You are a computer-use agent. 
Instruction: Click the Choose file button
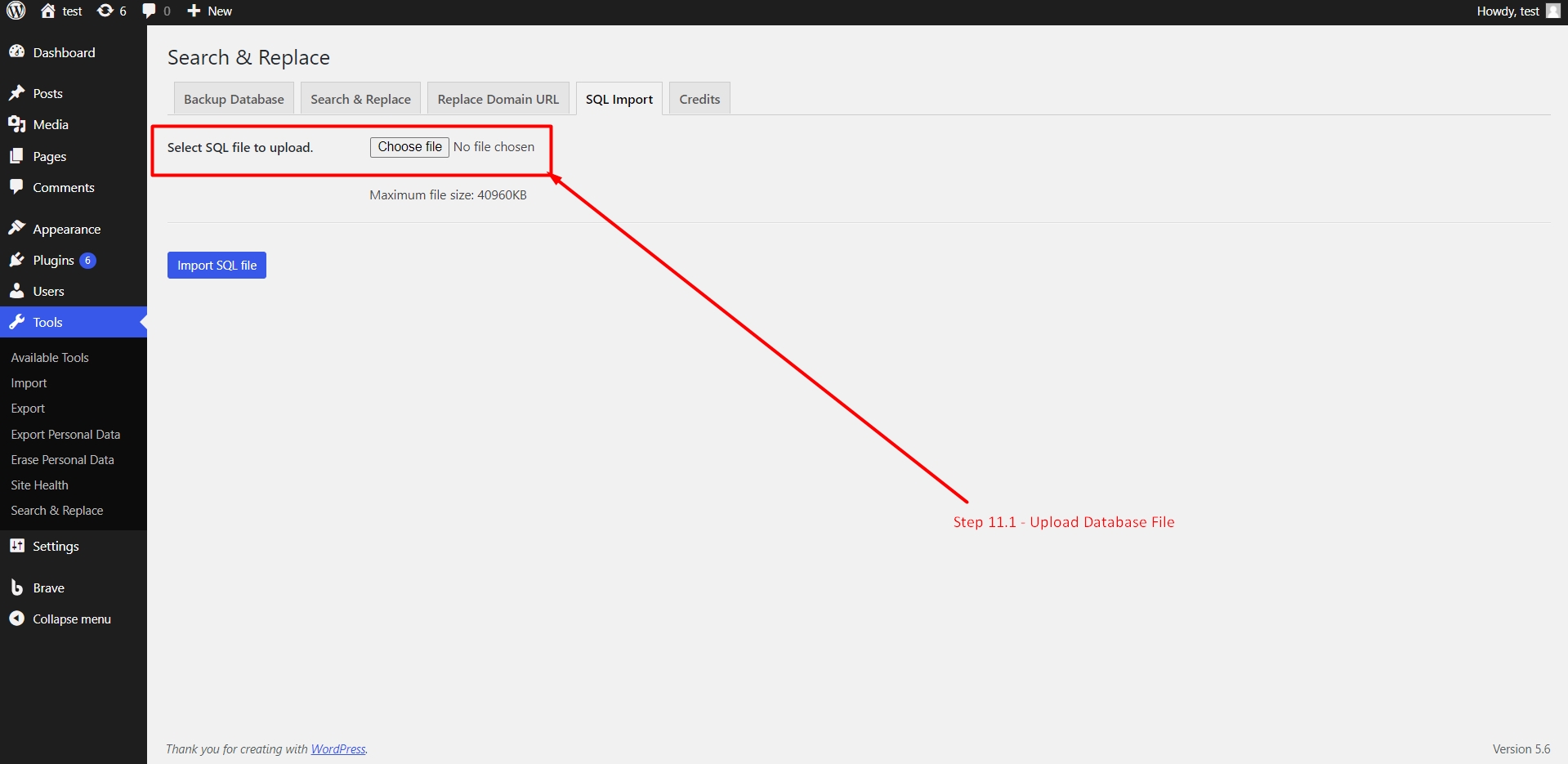pos(409,147)
